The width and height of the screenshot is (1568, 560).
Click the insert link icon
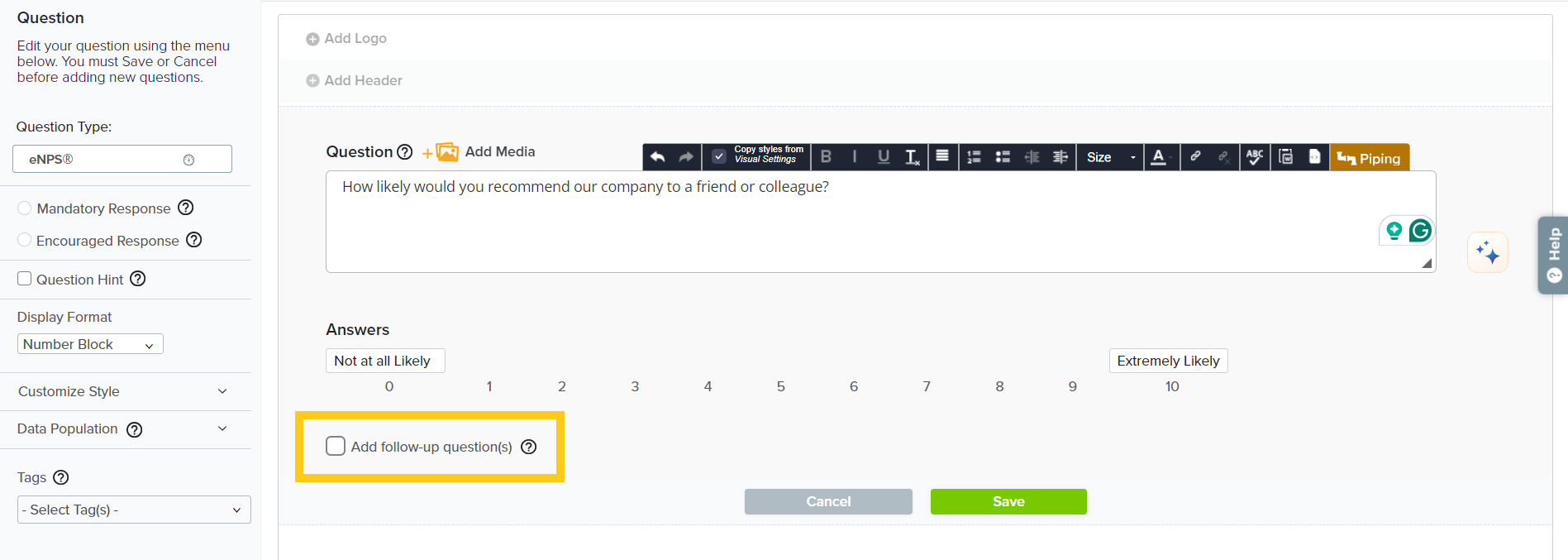click(1195, 156)
